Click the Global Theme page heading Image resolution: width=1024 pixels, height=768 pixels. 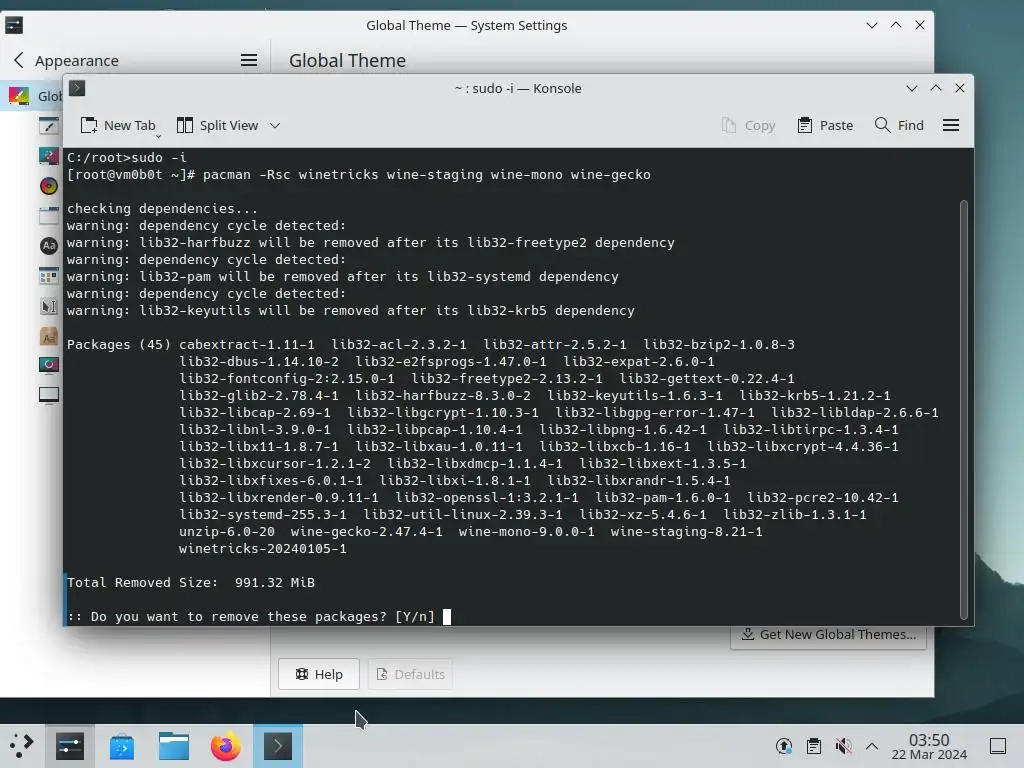347,60
